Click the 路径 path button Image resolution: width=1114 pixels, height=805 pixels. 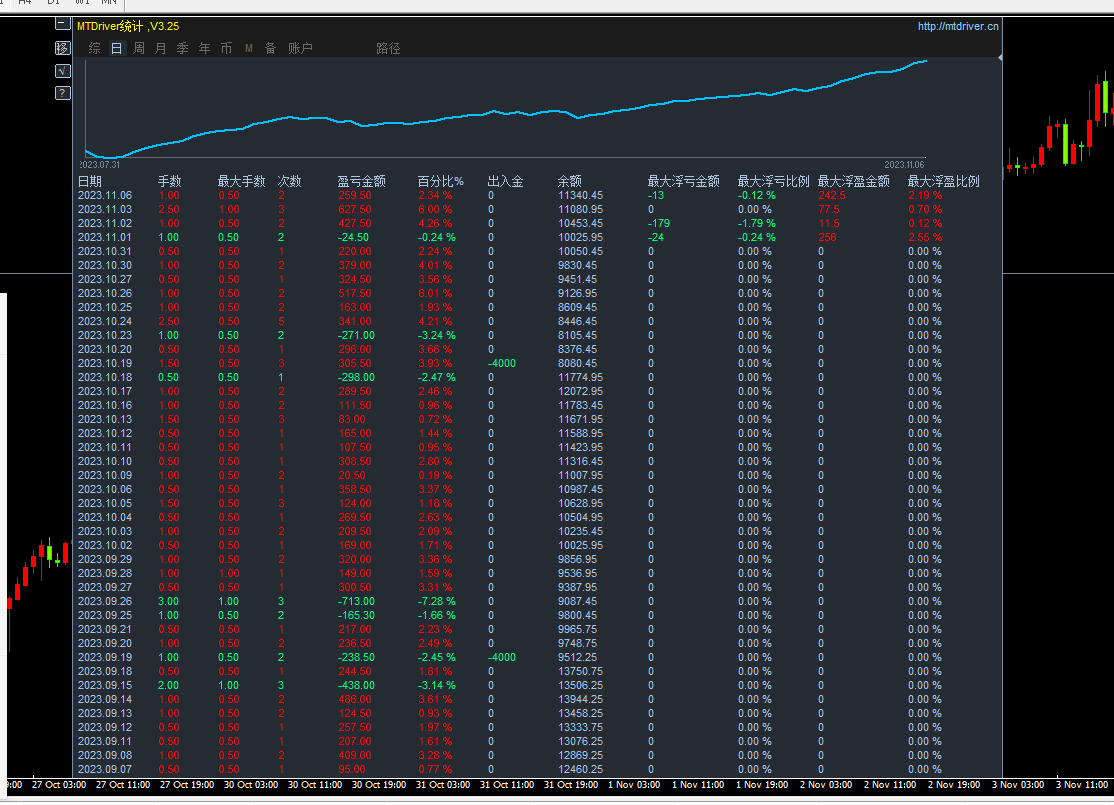pos(388,48)
